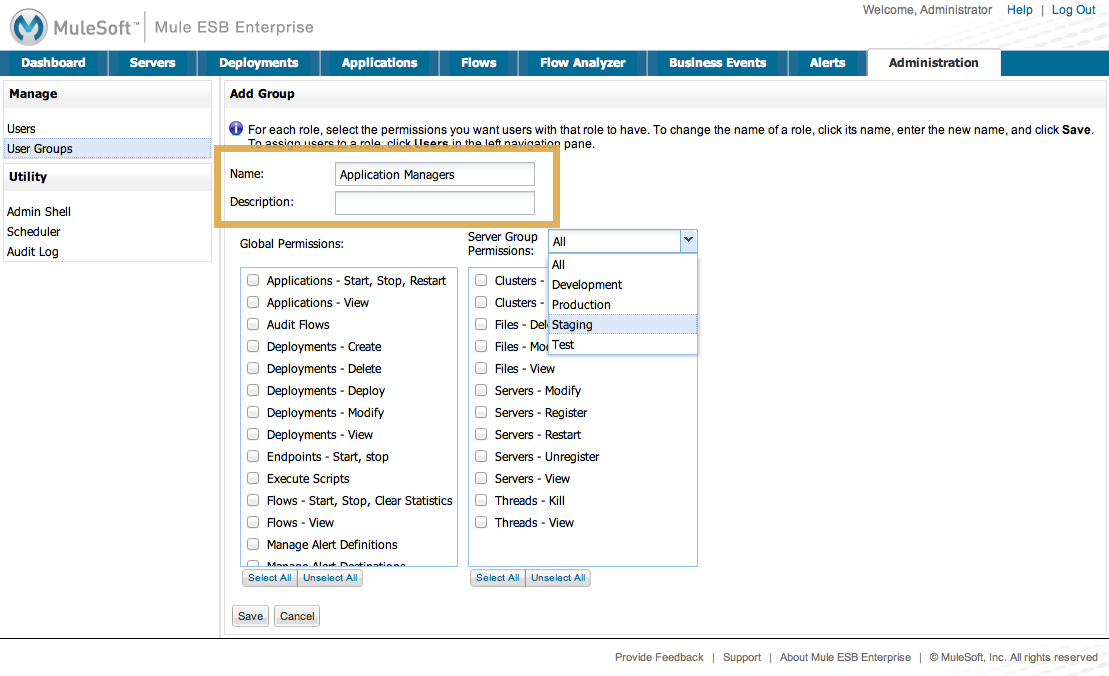Click Select All under Global Permissions
The image size is (1109, 676).
(x=269, y=578)
